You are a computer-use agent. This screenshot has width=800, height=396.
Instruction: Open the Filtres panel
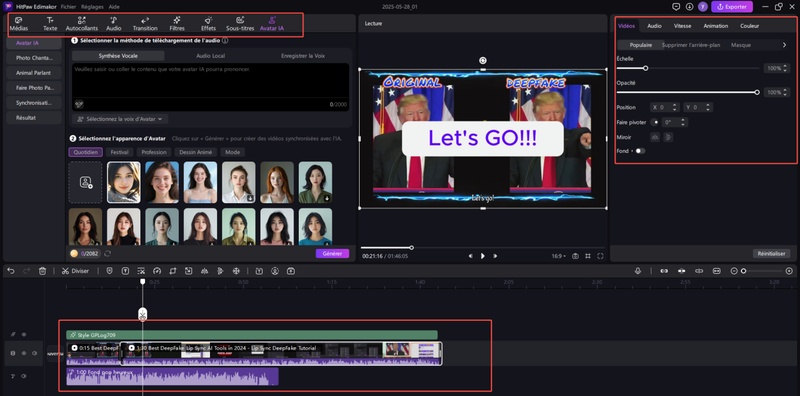[177, 24]
